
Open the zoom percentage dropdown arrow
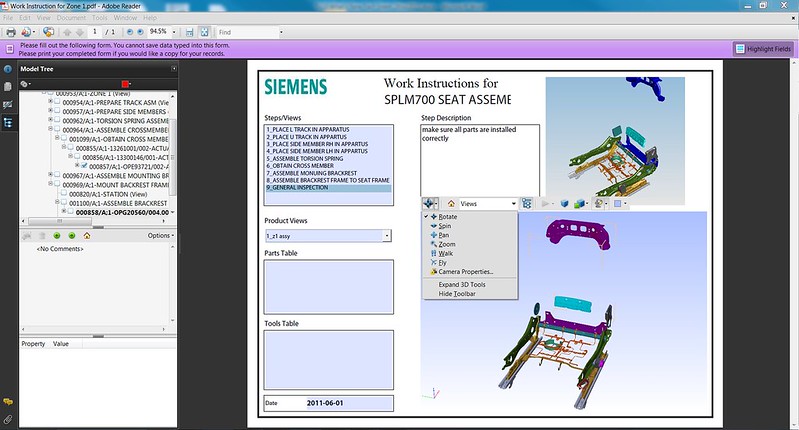pyautogui.click(x=174, y=32)
